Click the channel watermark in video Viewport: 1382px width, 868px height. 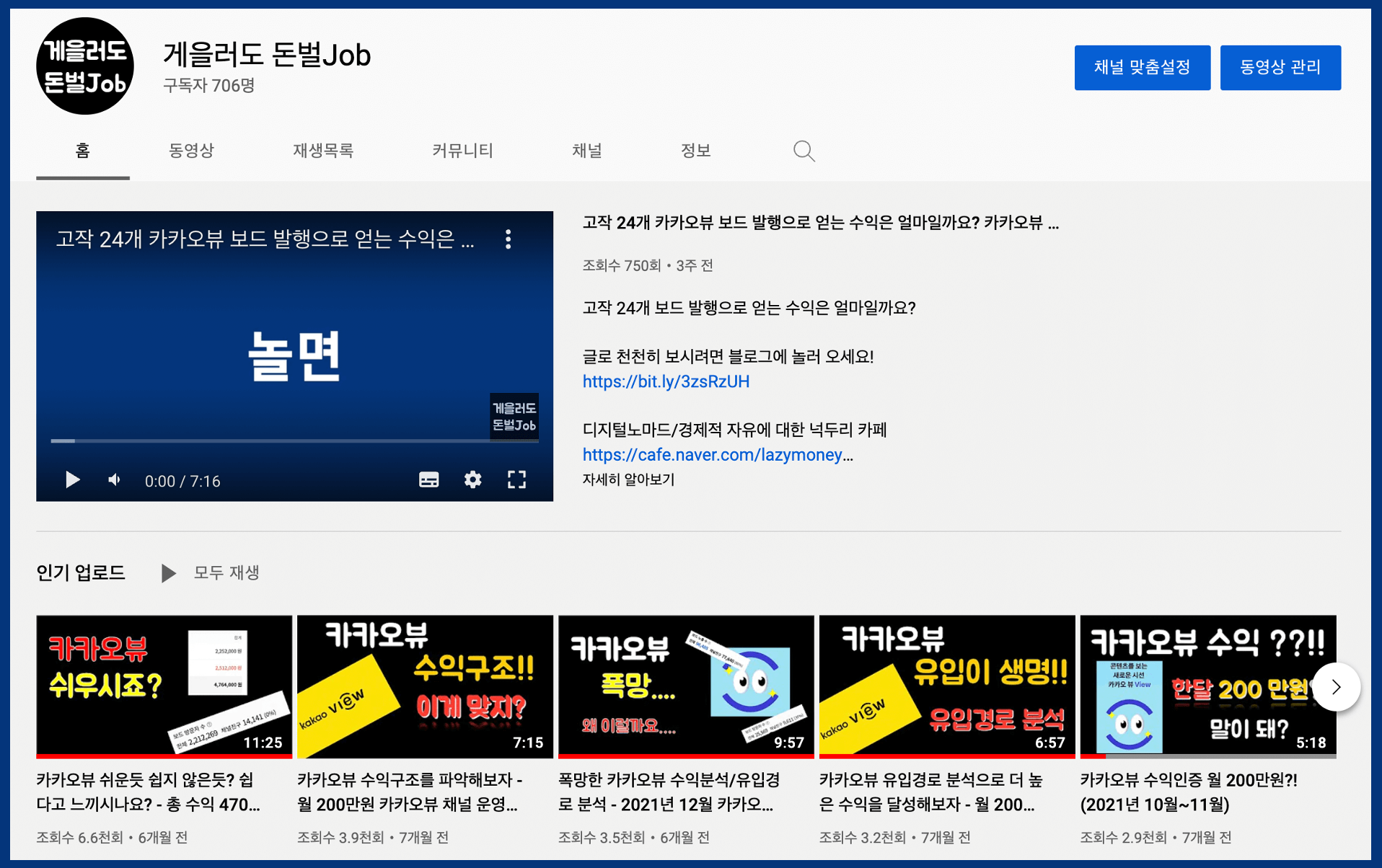point(514,417)
